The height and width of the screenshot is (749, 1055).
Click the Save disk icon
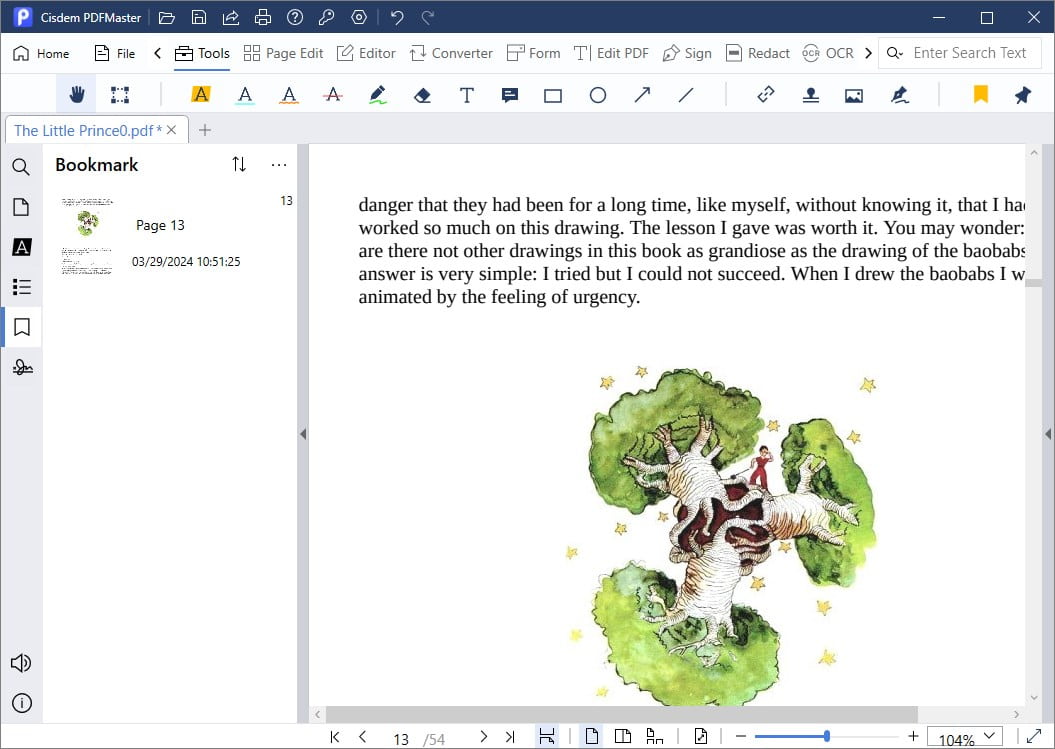[x=198, y=17]
